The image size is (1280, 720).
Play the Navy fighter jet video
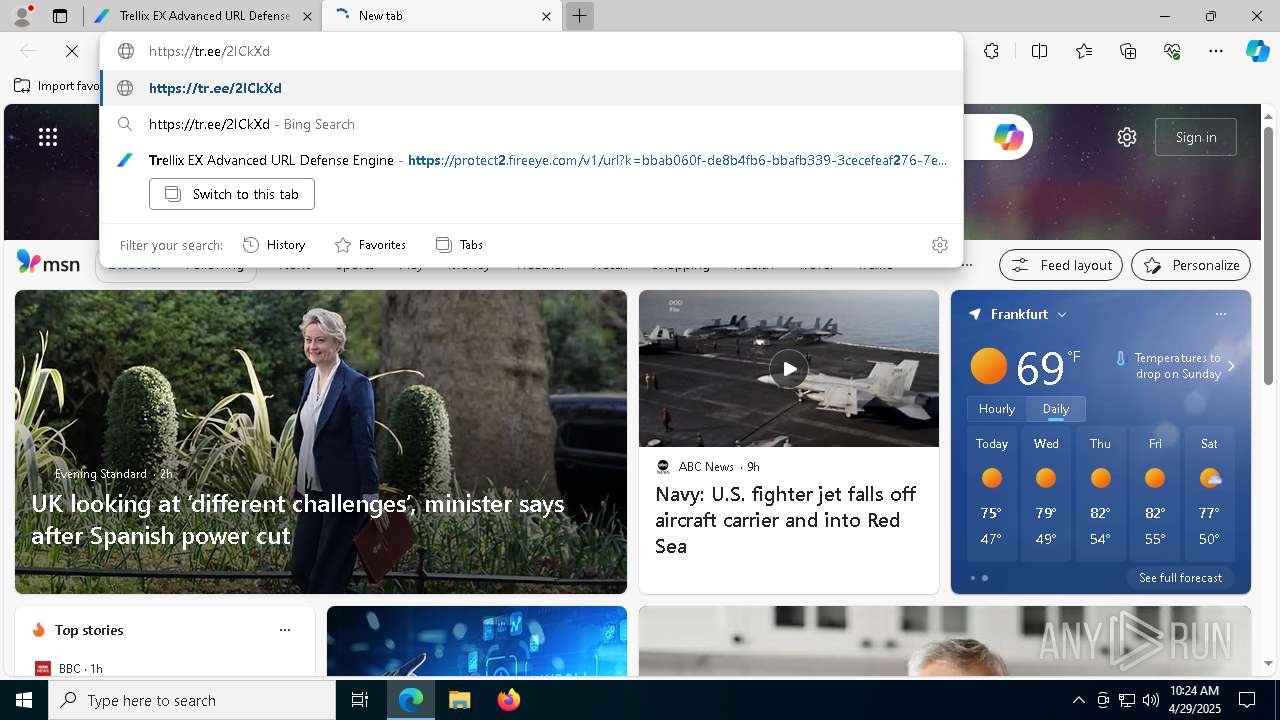point(789,369)
